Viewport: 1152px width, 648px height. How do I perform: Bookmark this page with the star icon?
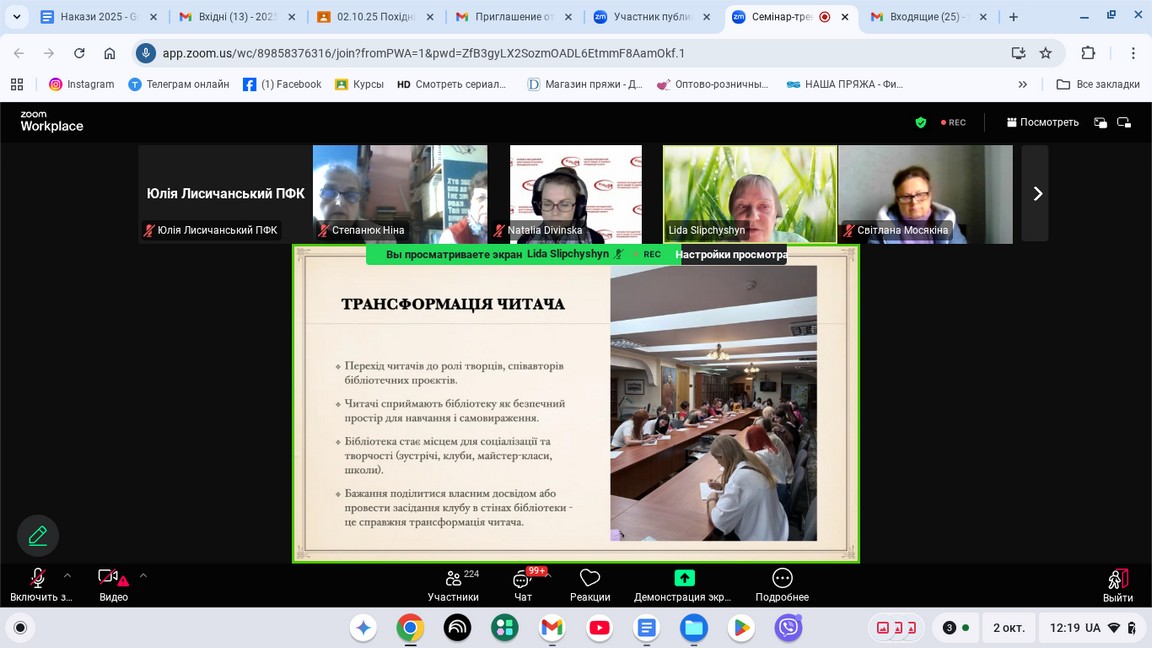(x=1045, y=53)
